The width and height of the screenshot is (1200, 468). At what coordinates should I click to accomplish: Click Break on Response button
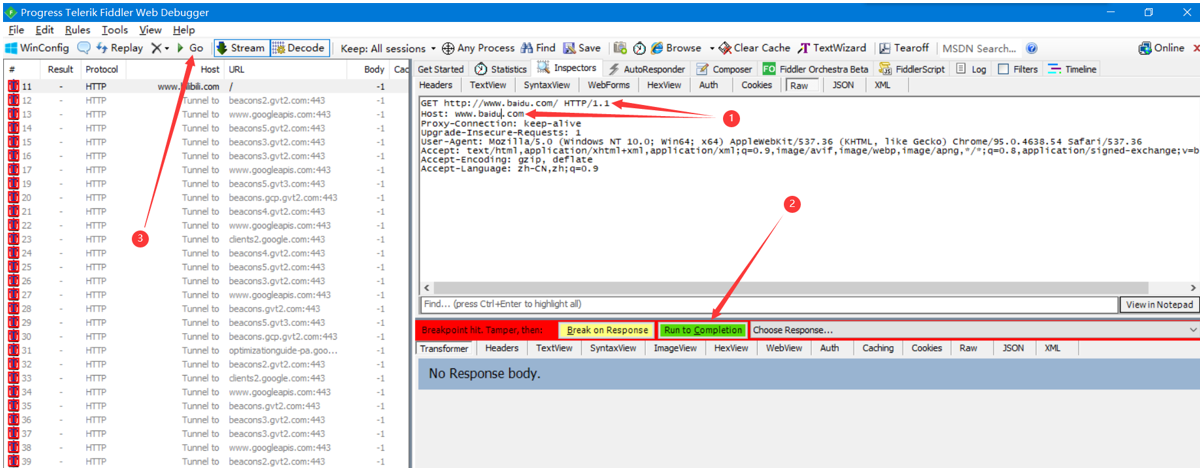point(607,330)
